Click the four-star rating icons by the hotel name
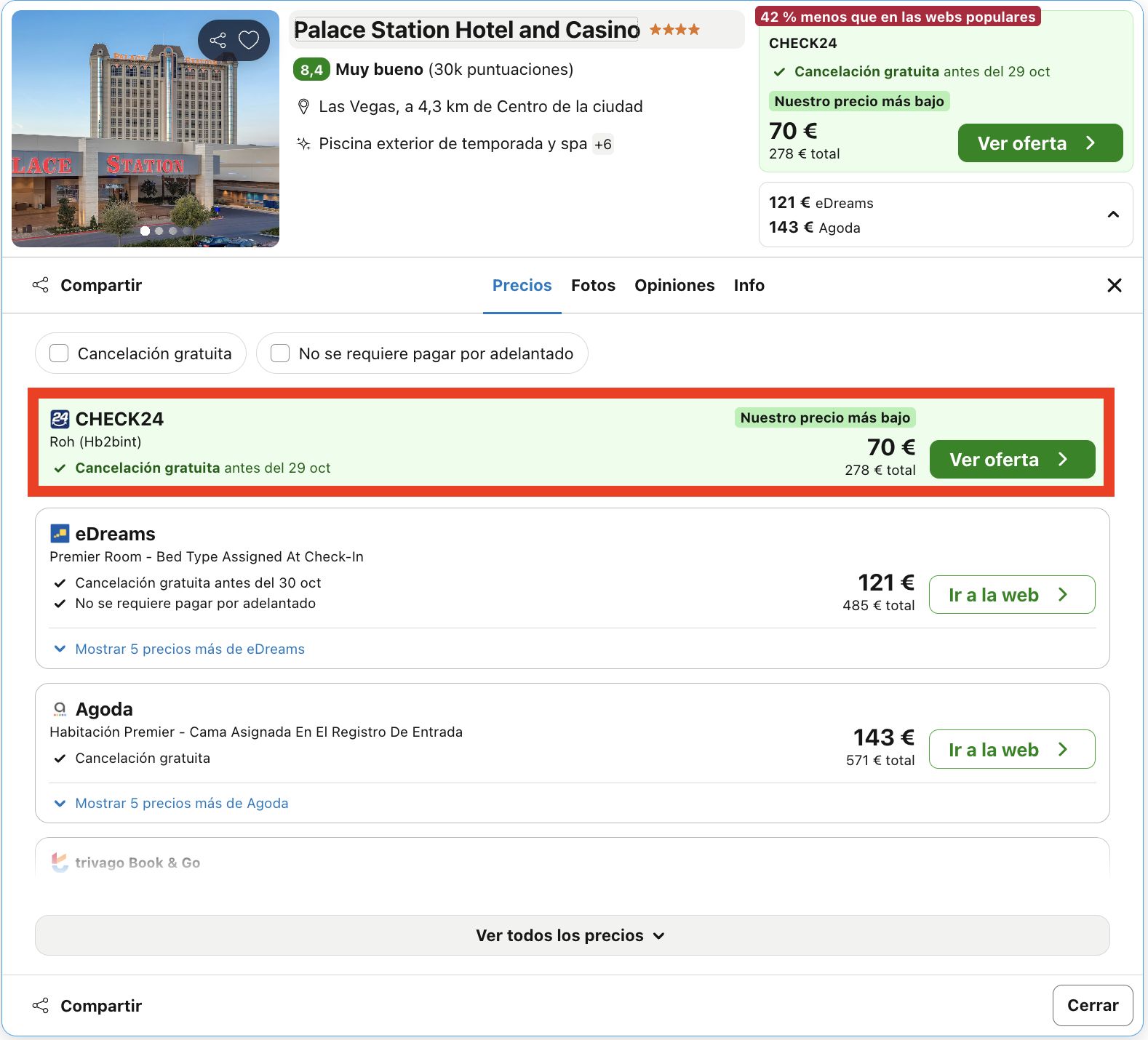 pyautogui.click(x=674, y=30)
